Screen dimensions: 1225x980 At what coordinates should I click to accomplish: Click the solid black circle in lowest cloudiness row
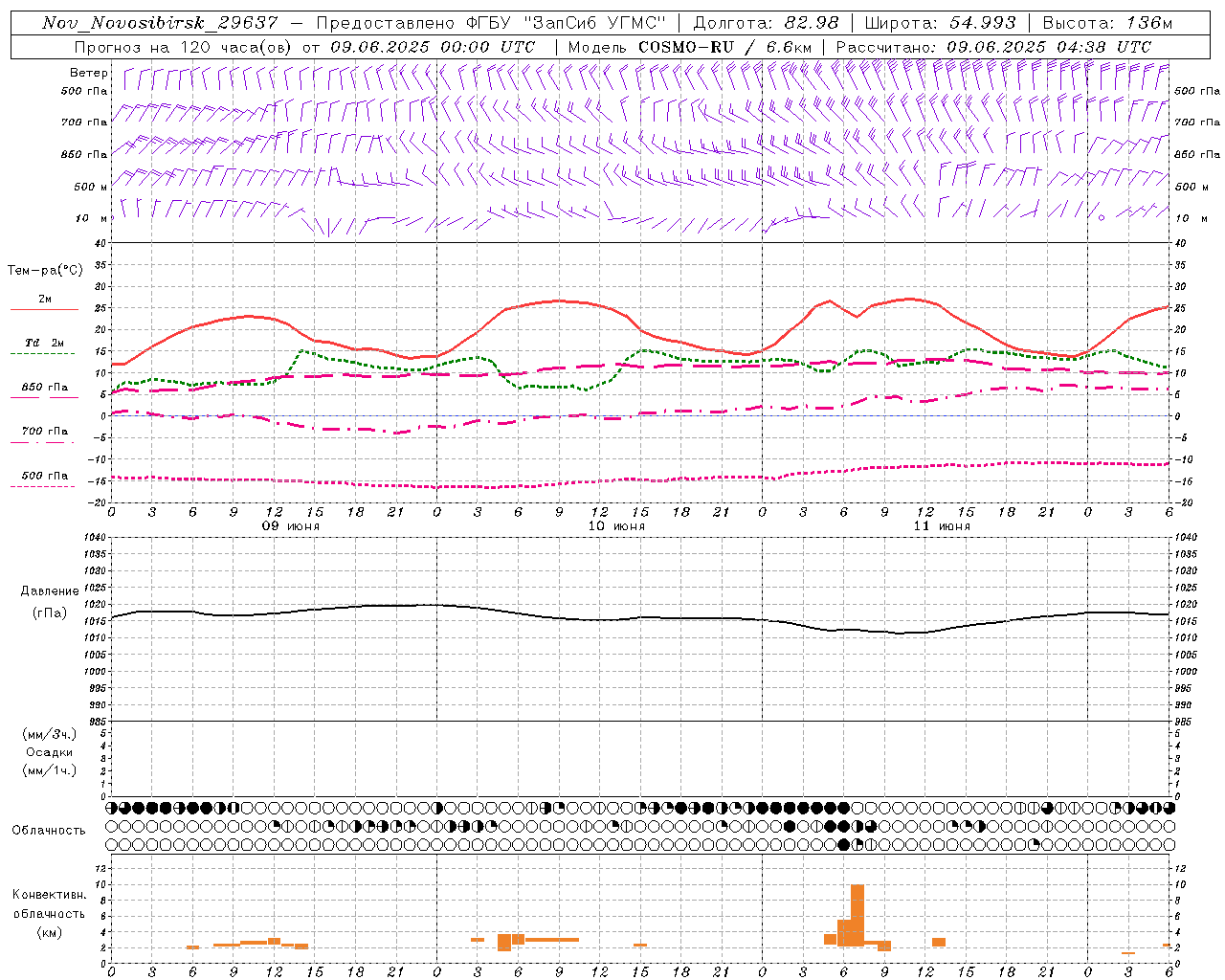click(x=843, y=844)
